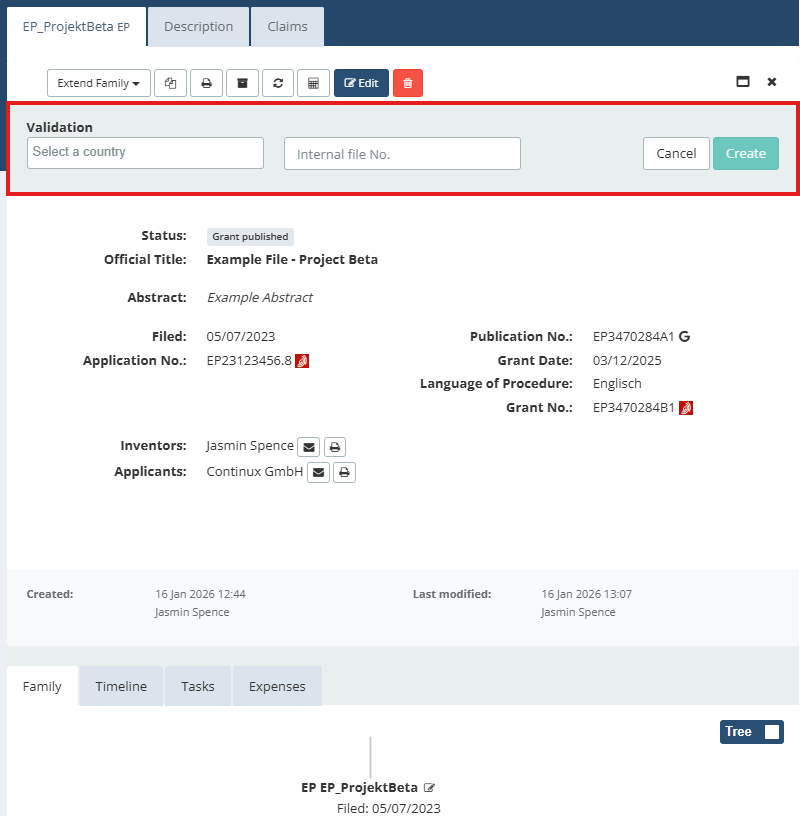Click the blue Edit button
Screen dimensions: 800x816
361,83
